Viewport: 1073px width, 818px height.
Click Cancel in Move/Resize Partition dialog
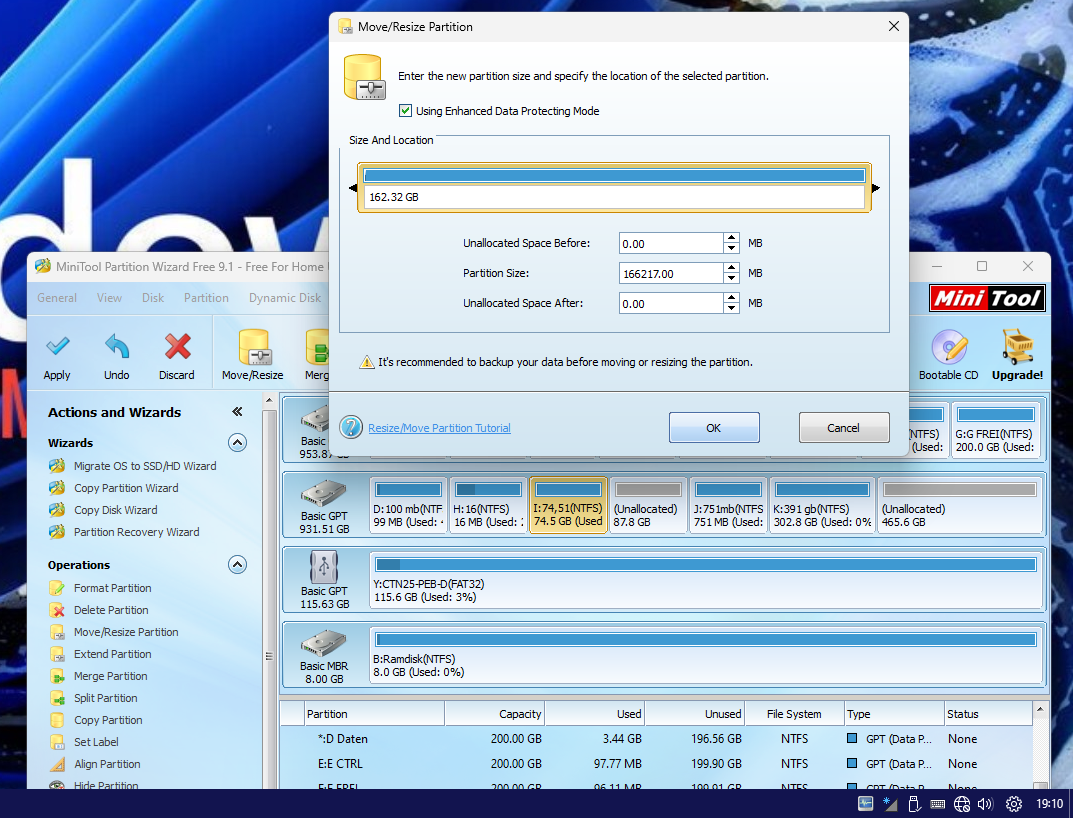844,427
